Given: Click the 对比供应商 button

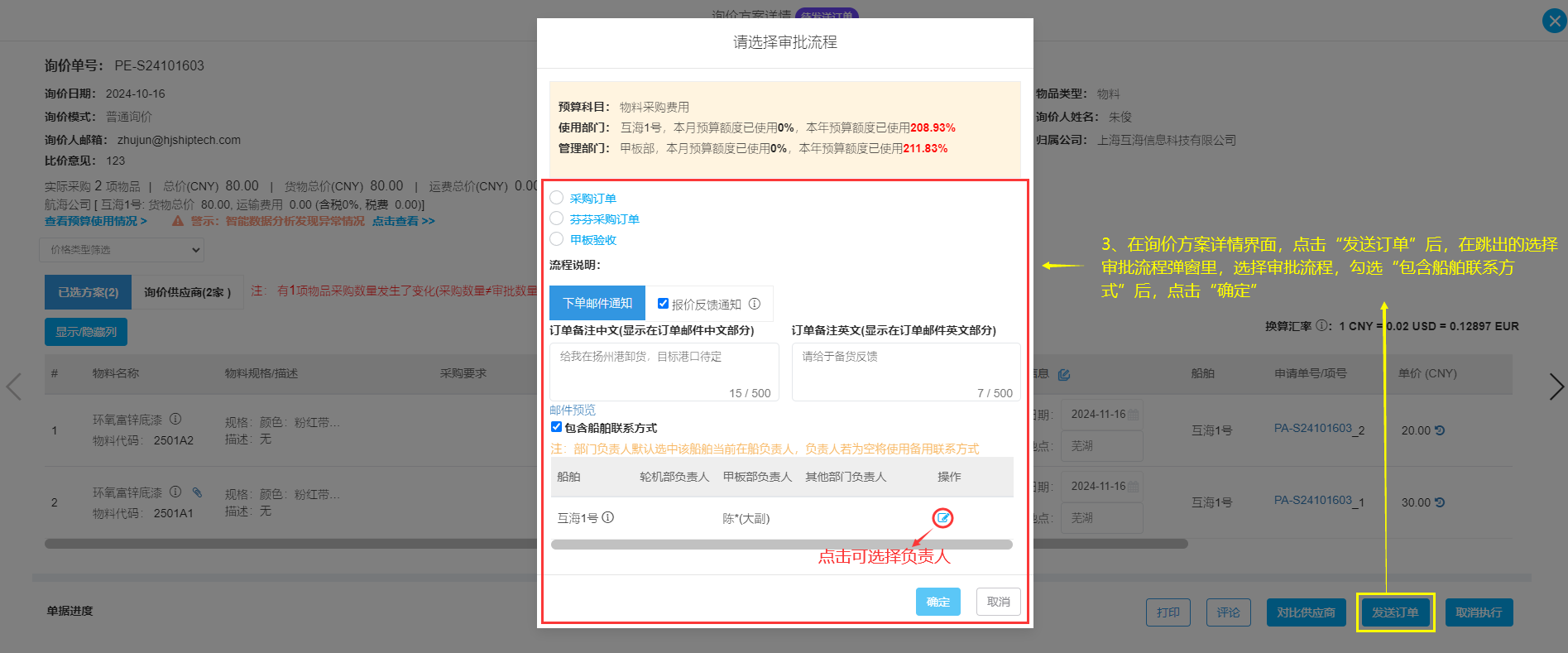Looking at the screenshot, I should point(1306,612).
